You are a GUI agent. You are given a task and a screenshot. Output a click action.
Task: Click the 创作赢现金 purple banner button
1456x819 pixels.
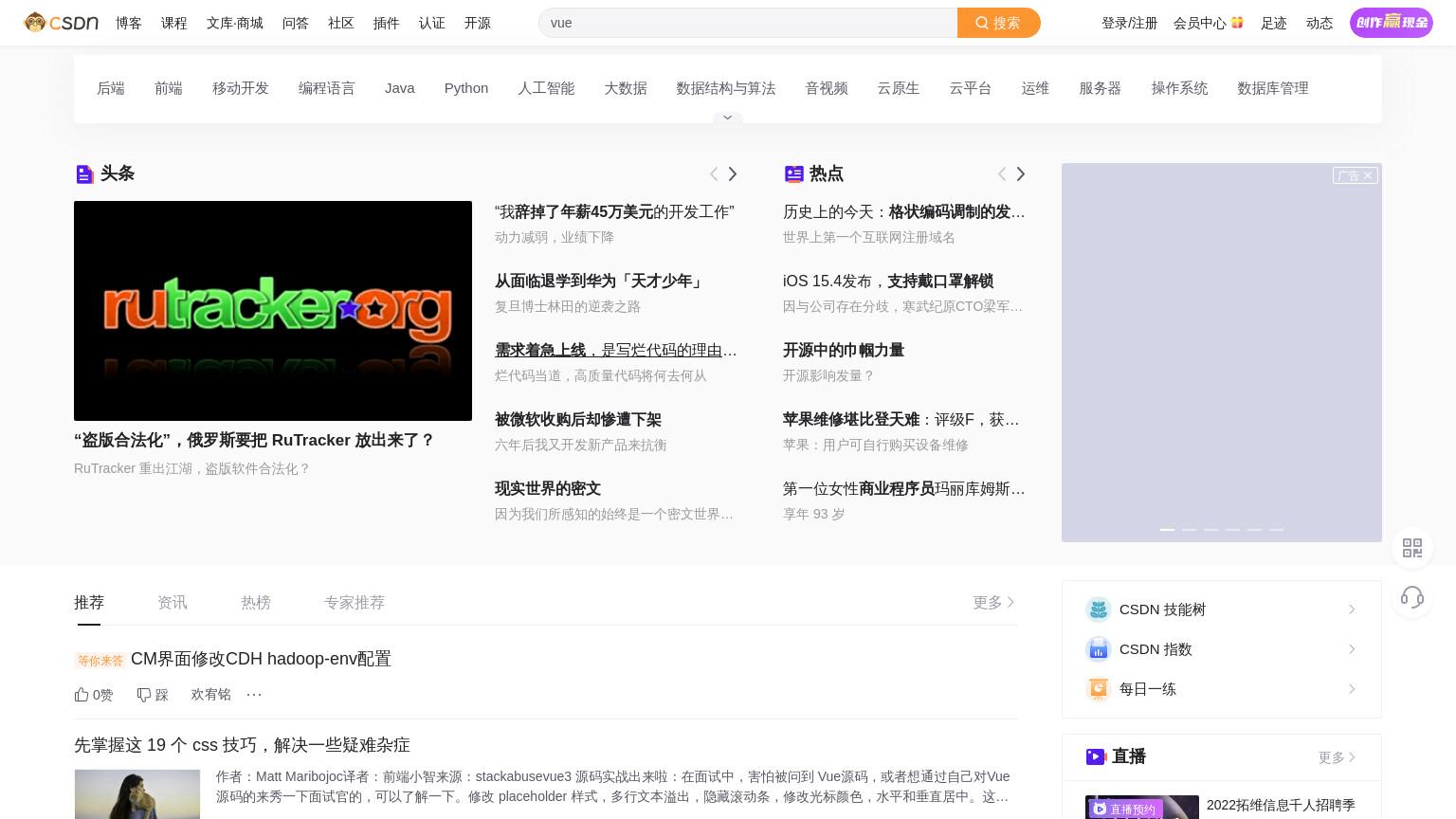pyautogui.click(x=1392, y=23)
